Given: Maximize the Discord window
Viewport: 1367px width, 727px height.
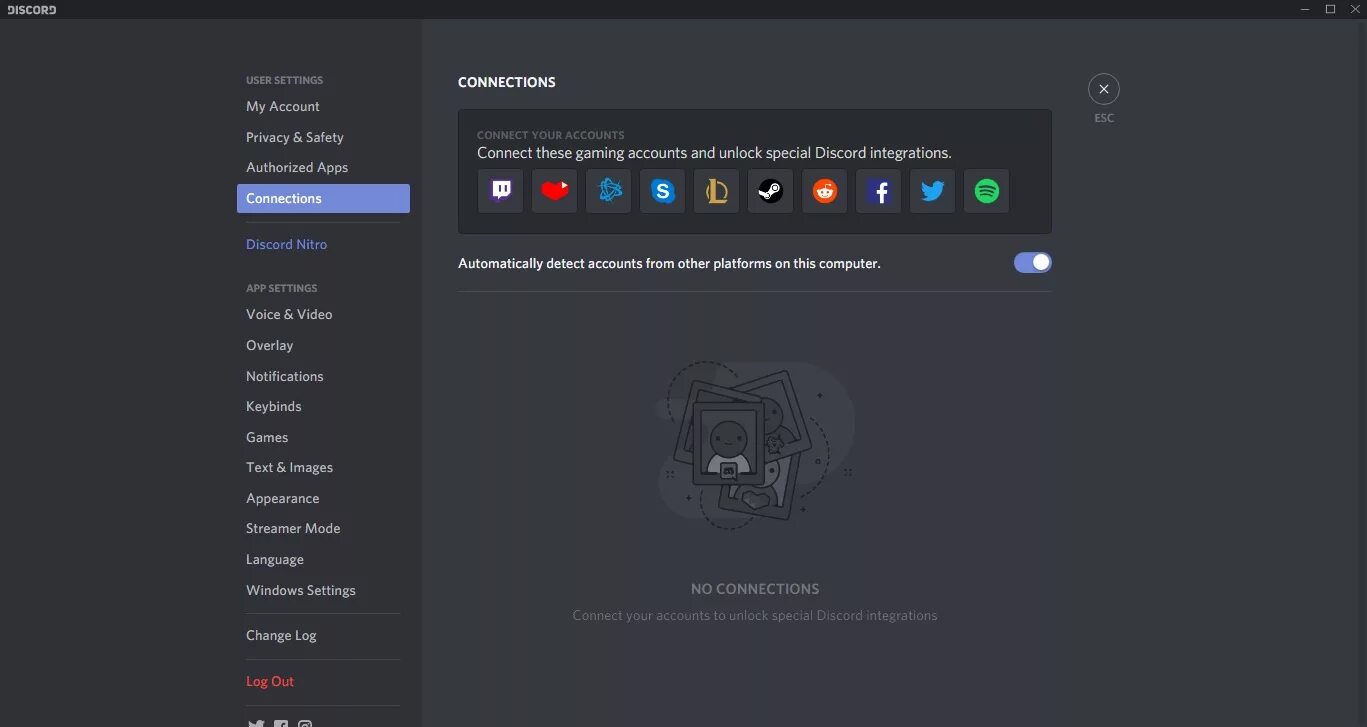Looking at the screenshot, I should click(1330, 9).
